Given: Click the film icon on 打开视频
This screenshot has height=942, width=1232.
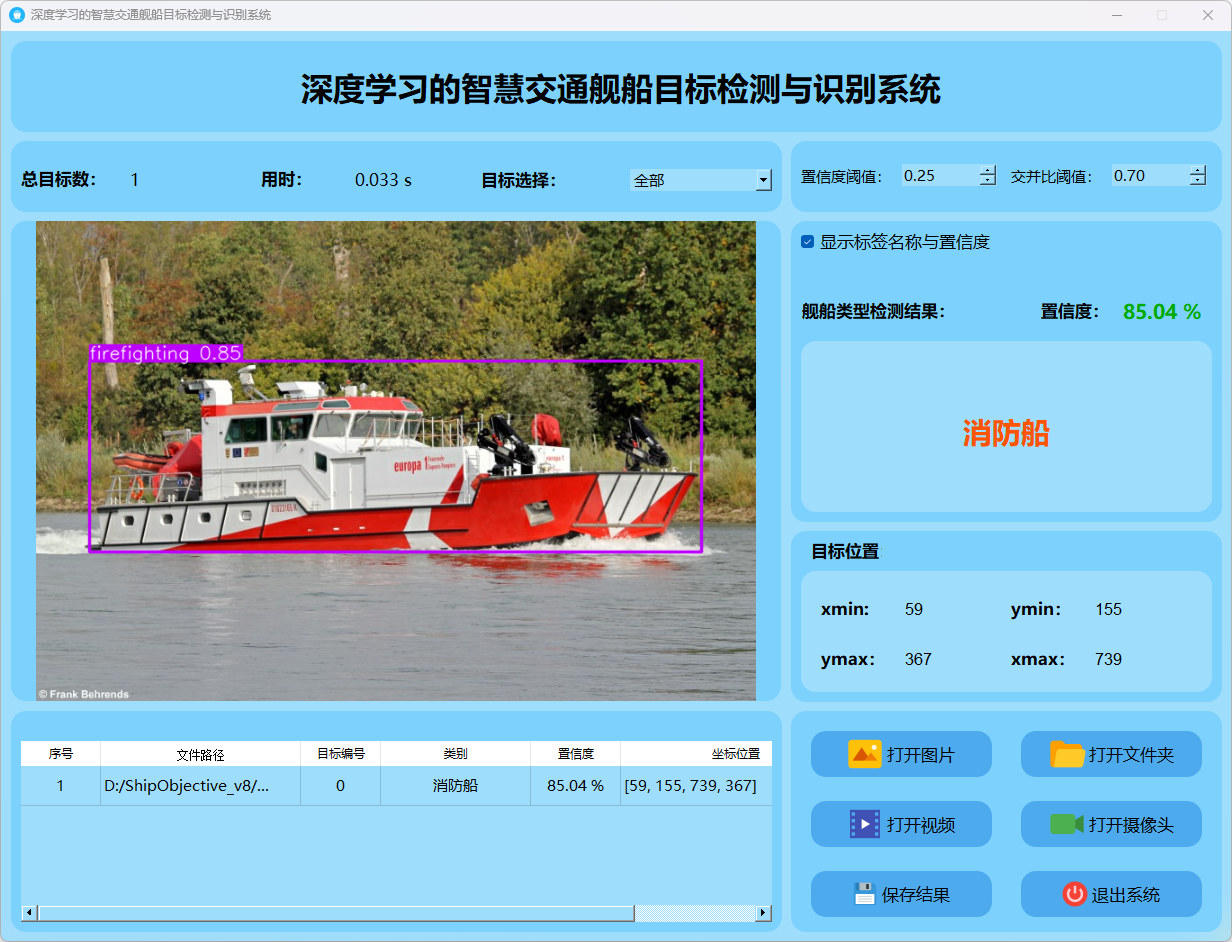Looking at the screenshot, I should tap(864, 824).
